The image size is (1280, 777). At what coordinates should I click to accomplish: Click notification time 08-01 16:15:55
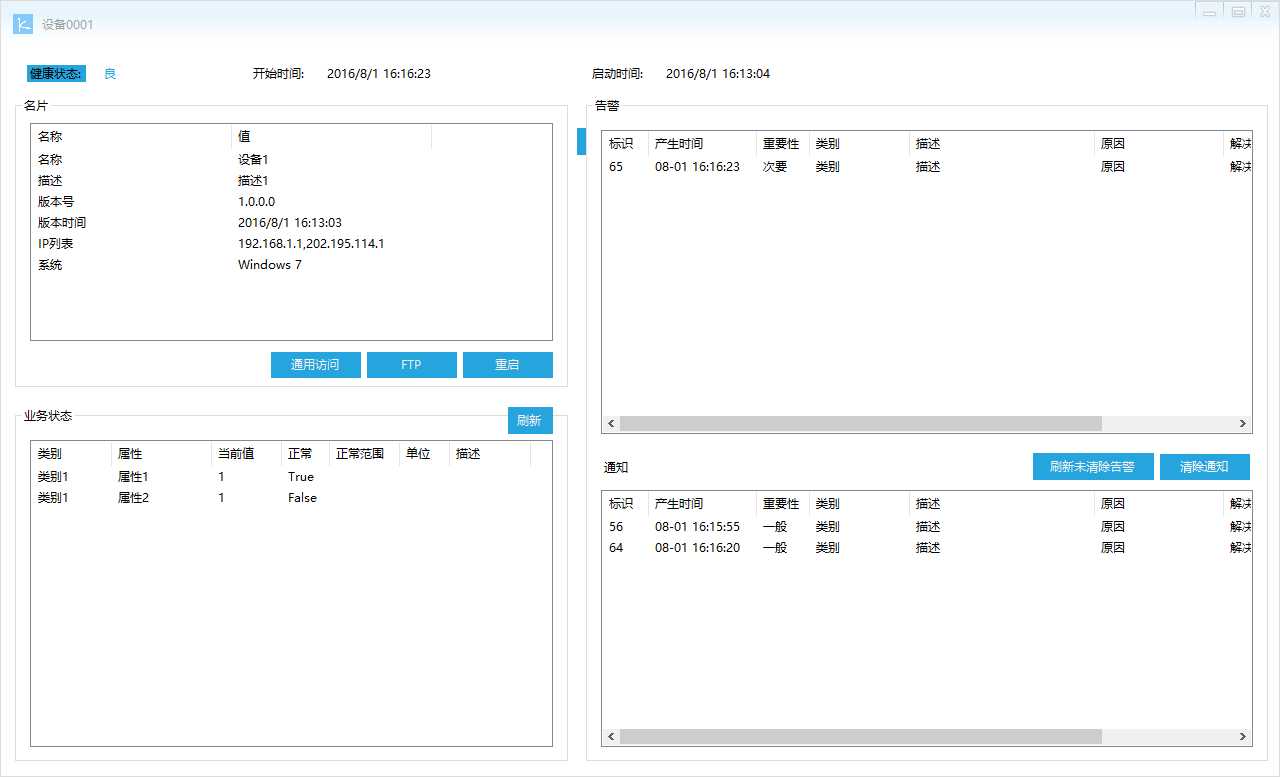(697, 527)
